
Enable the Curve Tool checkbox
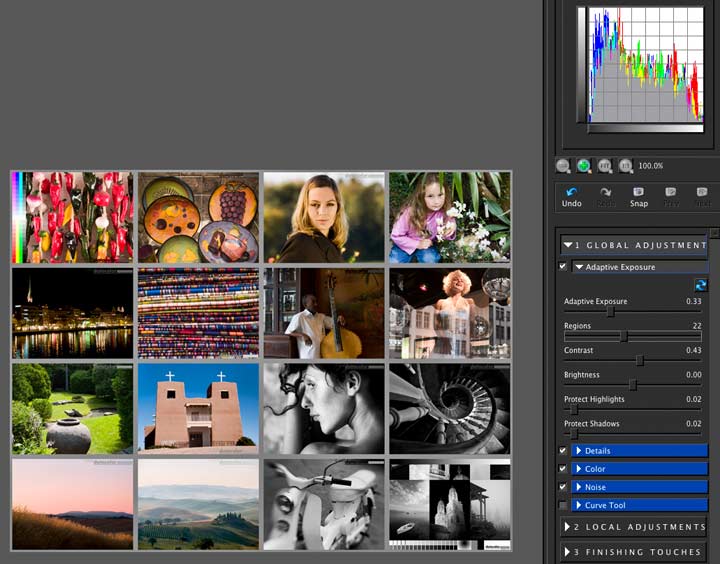(x=562, y=505)
